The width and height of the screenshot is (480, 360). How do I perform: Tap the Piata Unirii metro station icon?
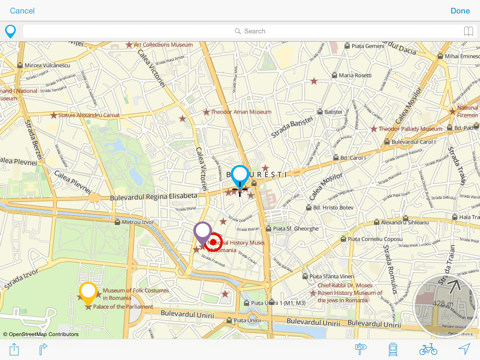pyautogui.click(x=229, y=320)
